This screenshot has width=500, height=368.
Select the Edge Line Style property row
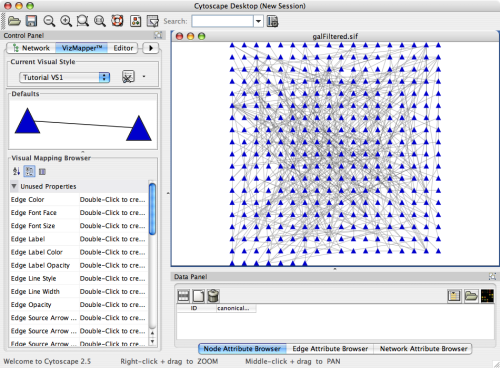point(79,278)
